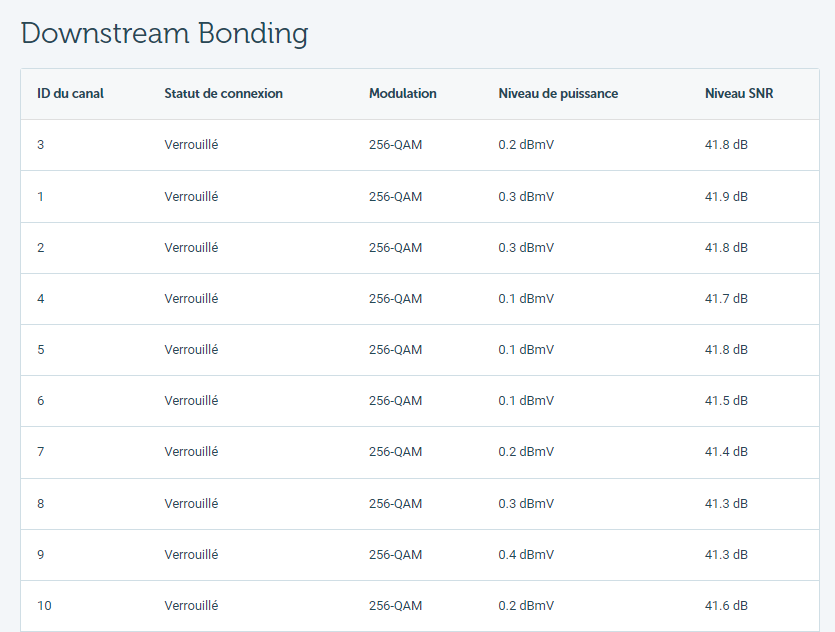The image size is (835, 632).
Task: Select channel ID 5 cell
Action: [x=41, y=350]
